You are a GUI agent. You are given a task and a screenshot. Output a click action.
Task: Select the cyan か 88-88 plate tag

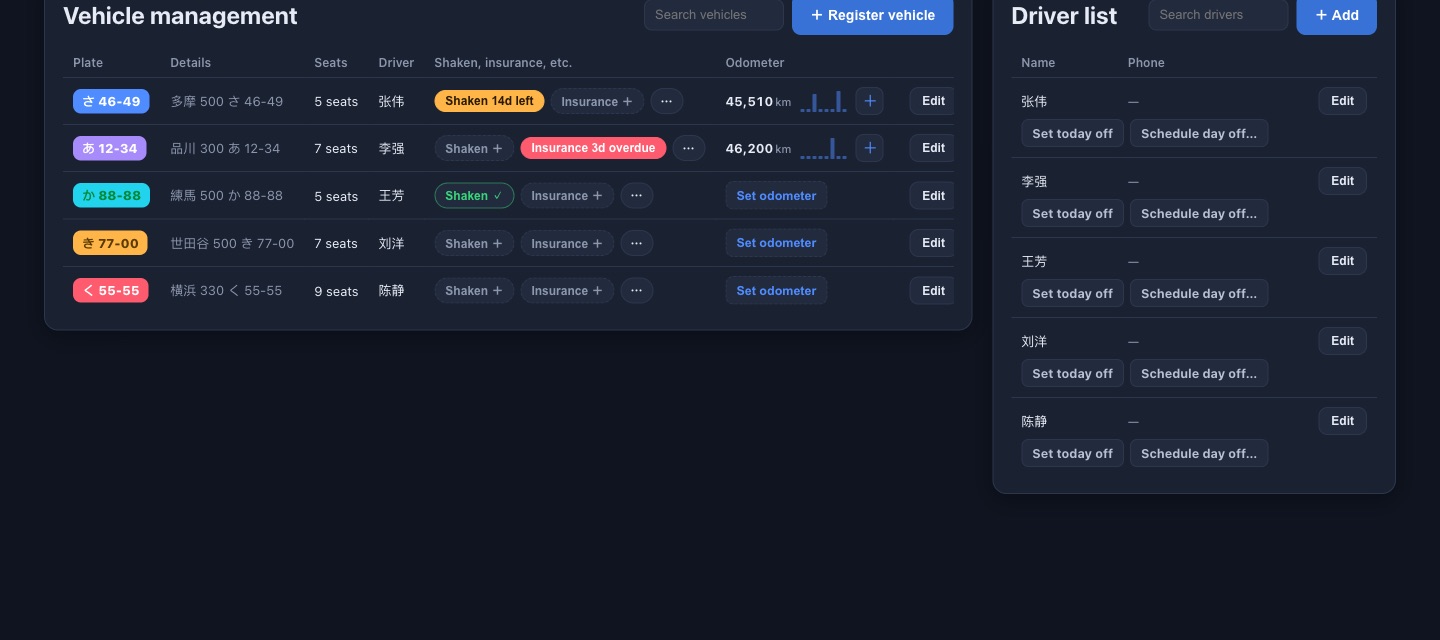pyautogui.click(x=111, y=196)
